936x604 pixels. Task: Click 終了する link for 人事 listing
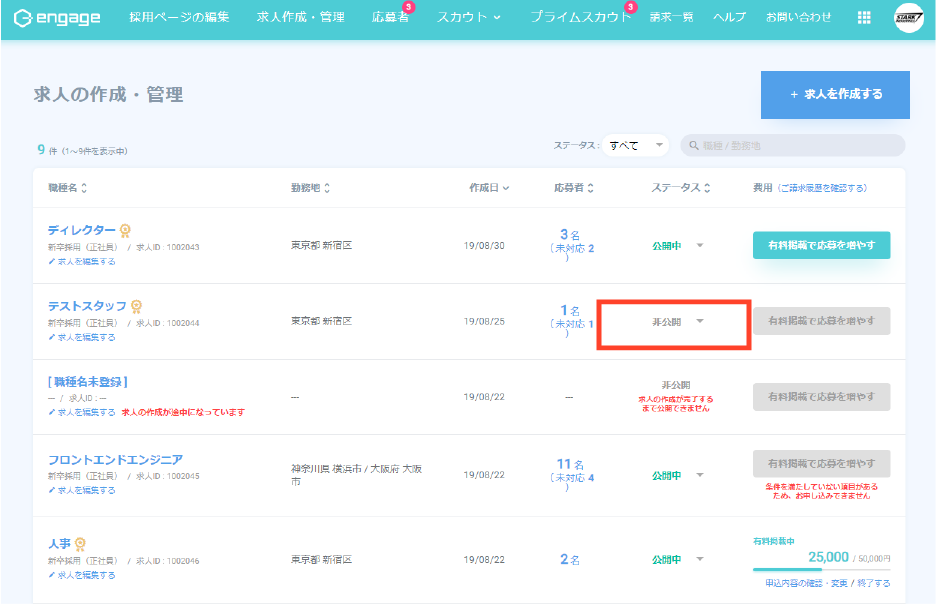874,583
